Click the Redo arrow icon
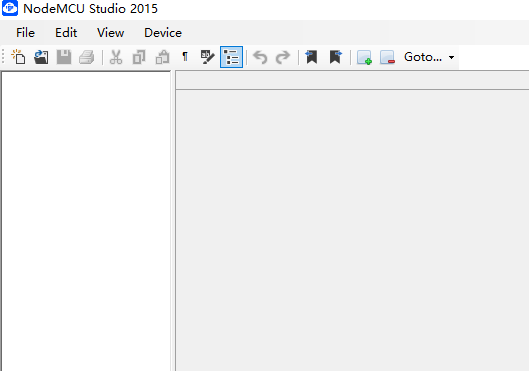This screenshot has height=371, width=529. pos(283,57)
